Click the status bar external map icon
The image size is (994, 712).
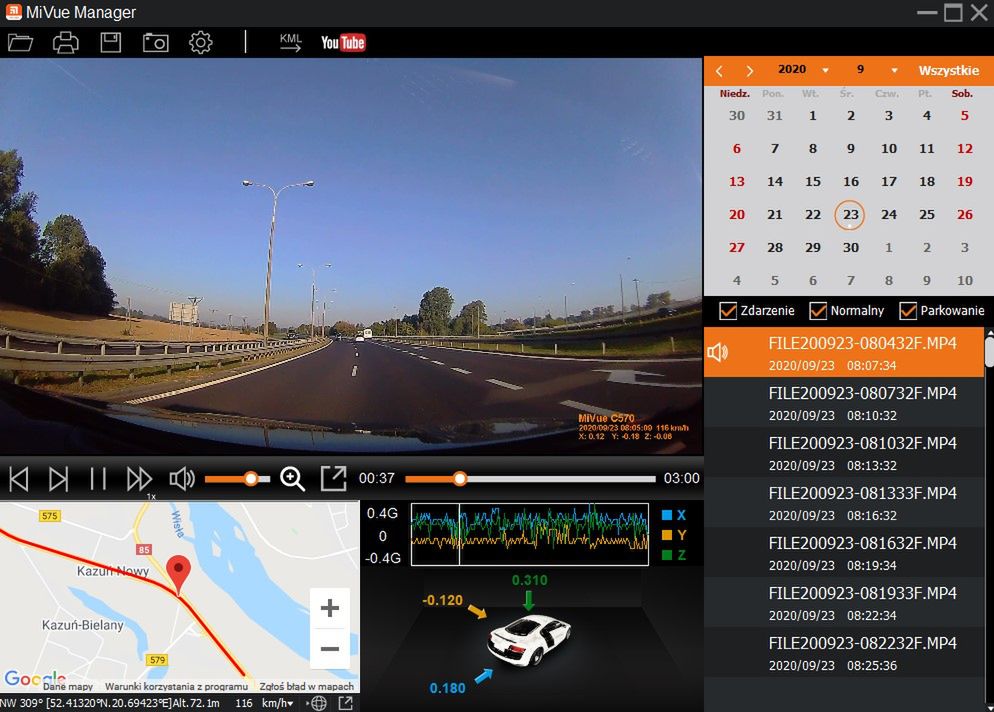[x=345, y=703]
